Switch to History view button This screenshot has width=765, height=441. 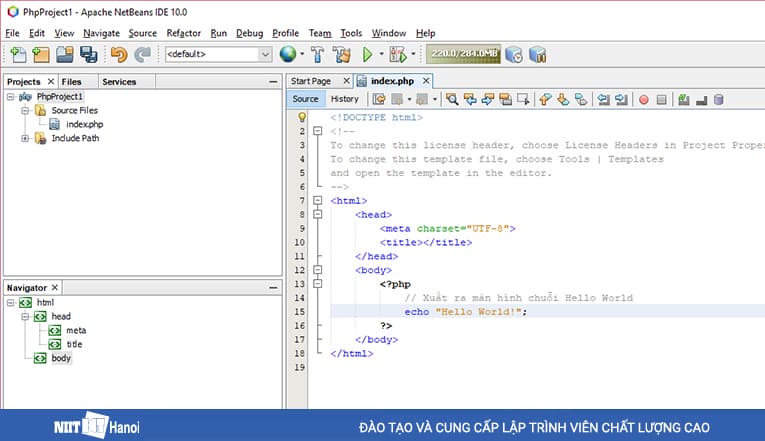344,99
